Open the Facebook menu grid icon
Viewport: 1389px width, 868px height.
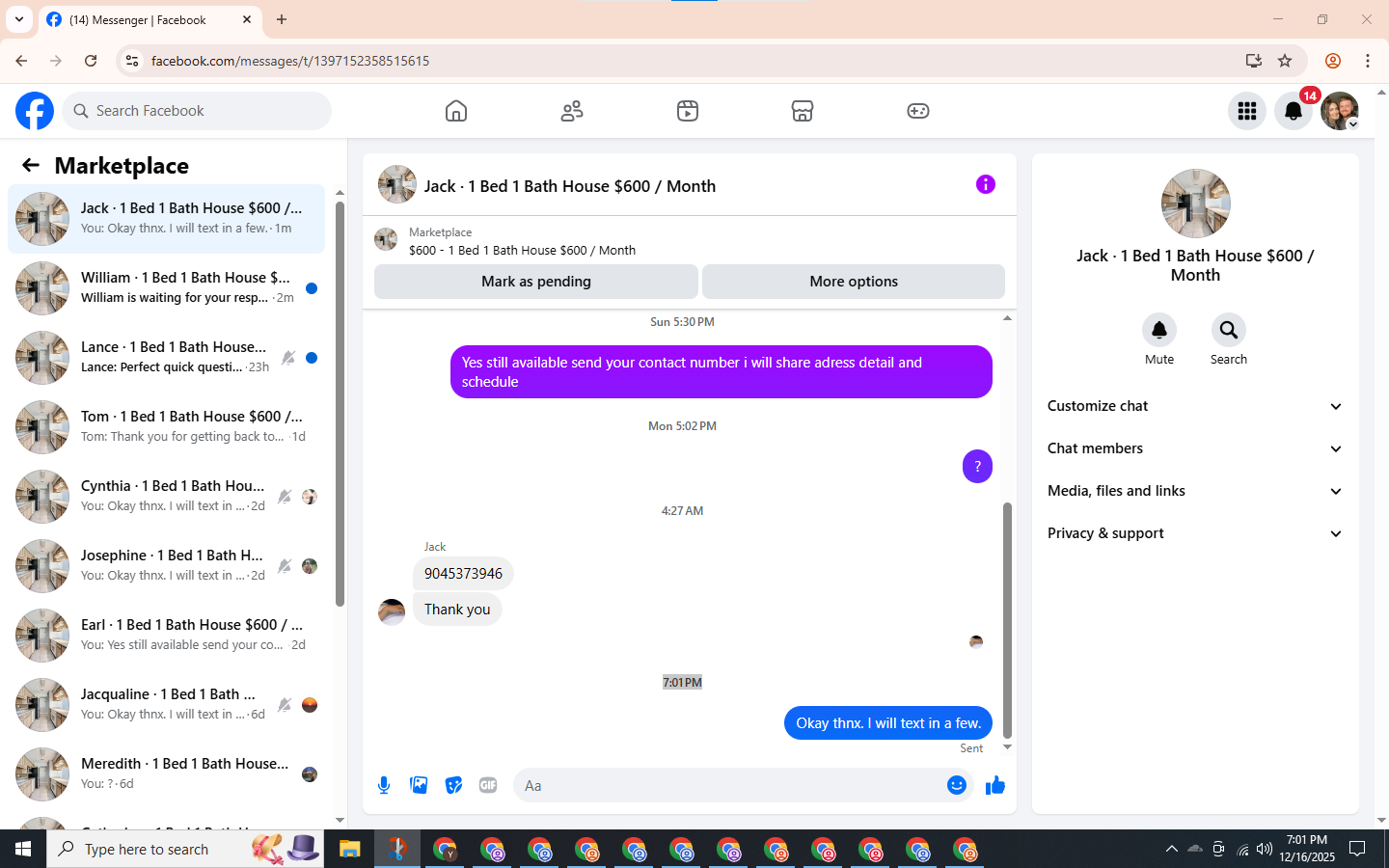(1247, 111)
